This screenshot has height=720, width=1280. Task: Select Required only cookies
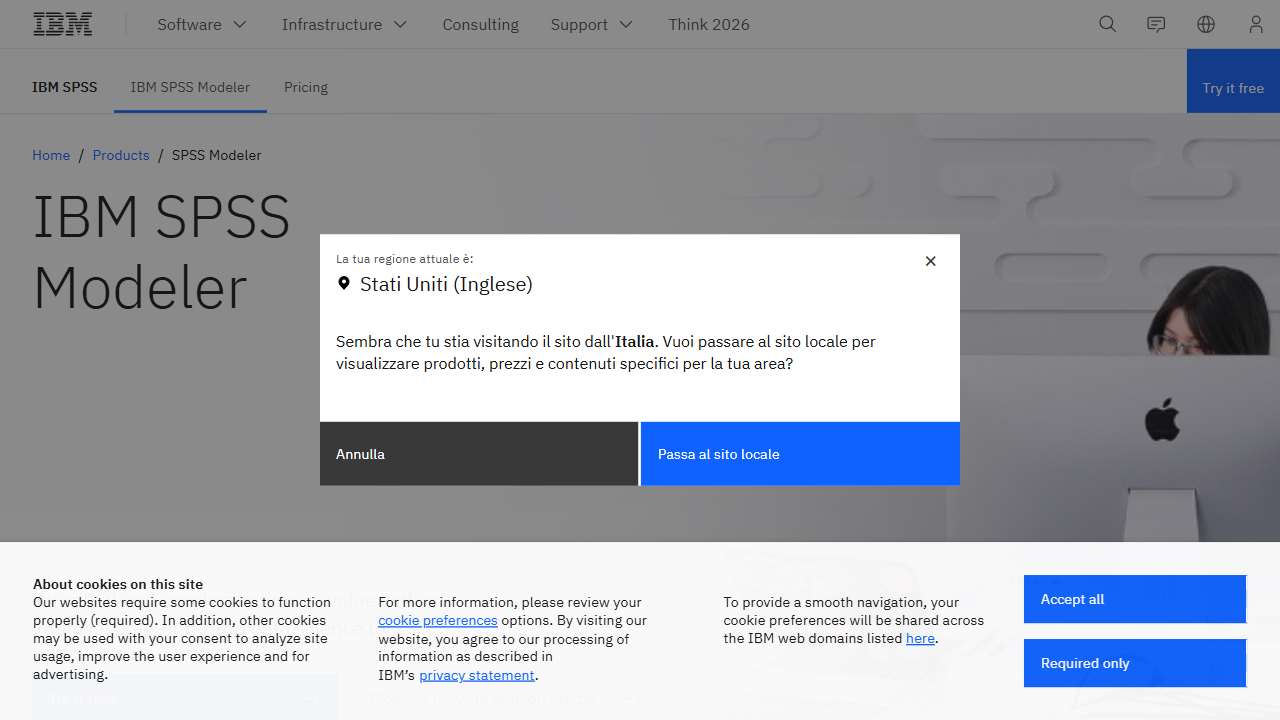tap(1134, 663)
